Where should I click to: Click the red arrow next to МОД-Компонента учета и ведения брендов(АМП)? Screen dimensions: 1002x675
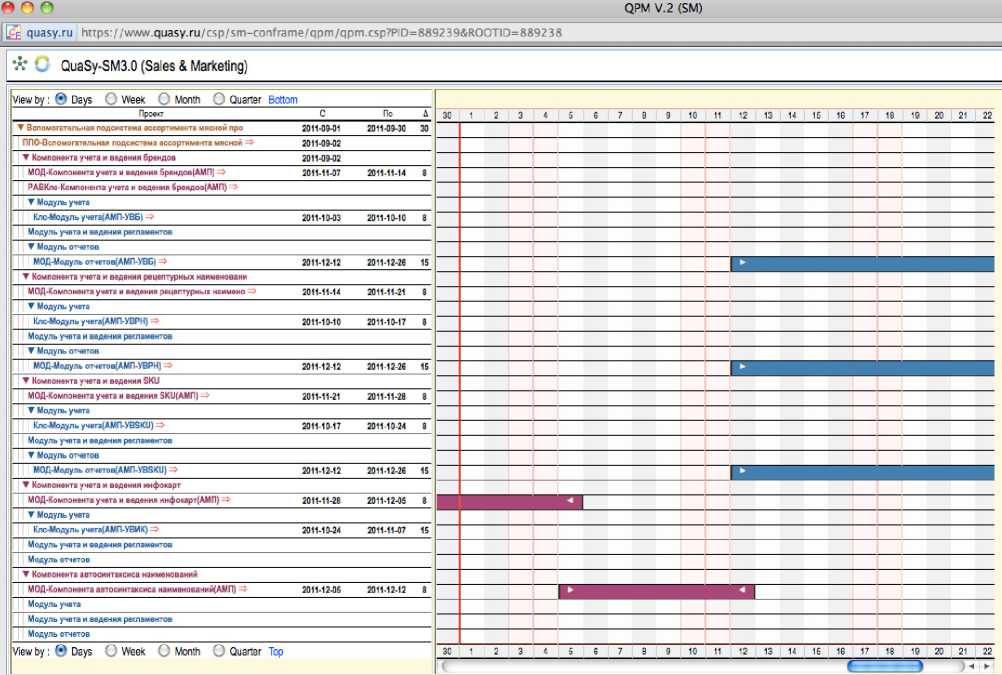(x=221, y=172)
